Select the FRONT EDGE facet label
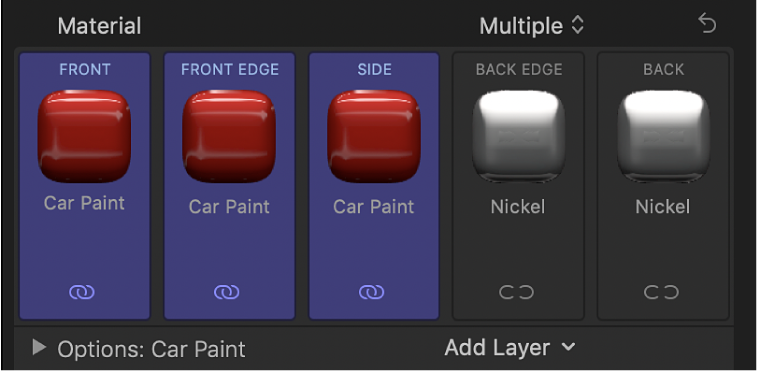The width and height of the screenshot is (758, 372). [x=230, y=70]
